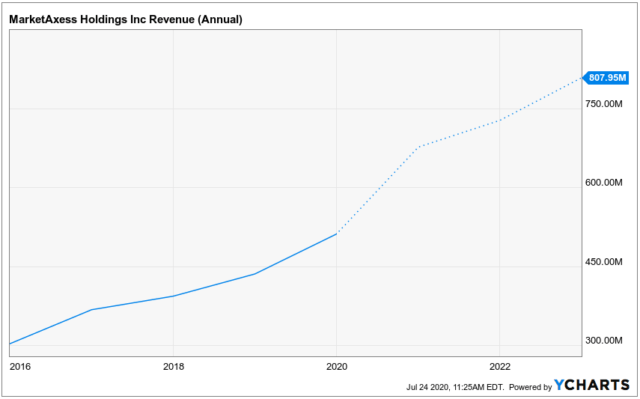Screen dimensions: 640x399
Task: Click the Jul 24 2020, 11:25AM EDT timestamp
Action: pos(455,387)
